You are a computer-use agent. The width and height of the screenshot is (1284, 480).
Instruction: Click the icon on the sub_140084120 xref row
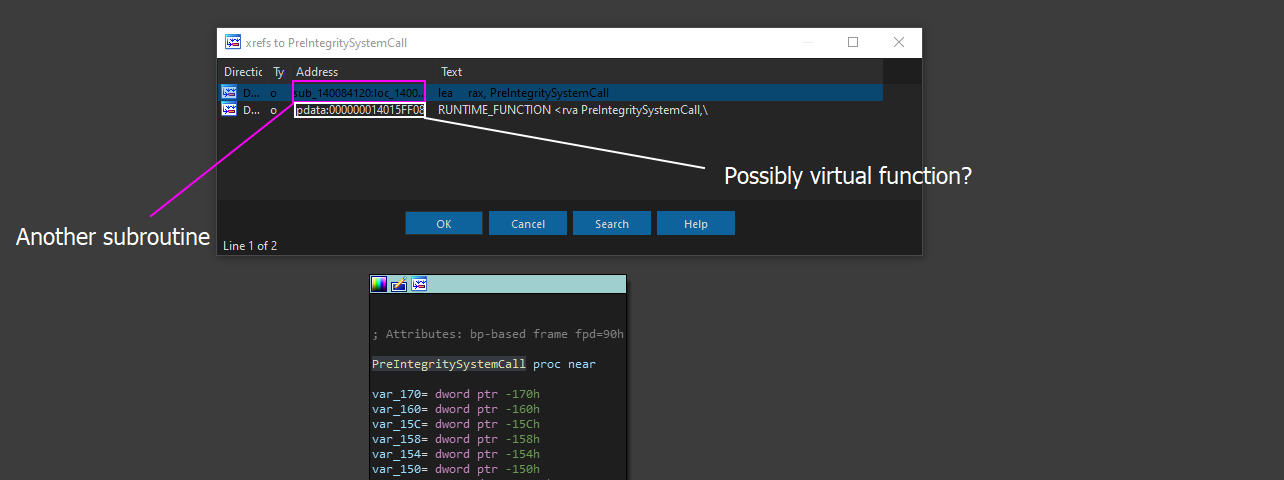pos(229,92)
